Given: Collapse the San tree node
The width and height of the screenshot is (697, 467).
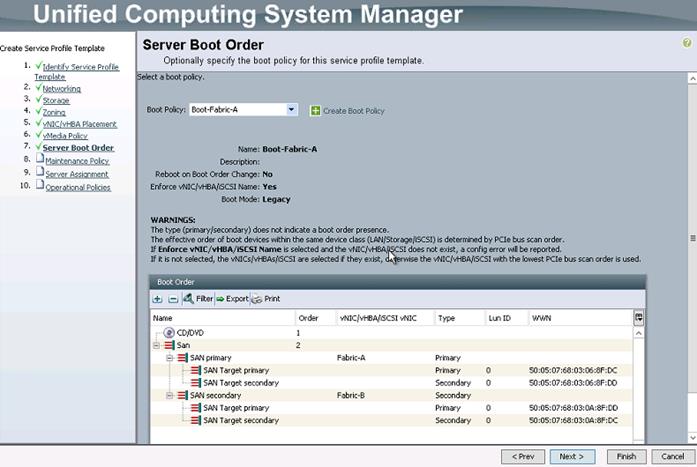Looking at the screenshot, I should [156, 345].
